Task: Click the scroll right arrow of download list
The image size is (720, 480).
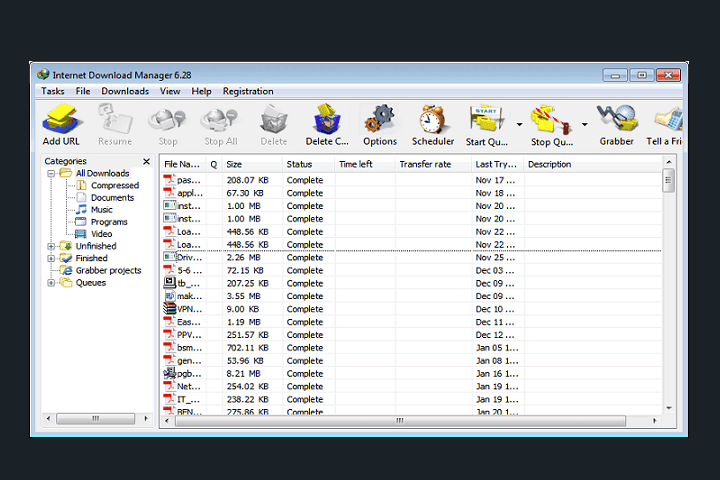Action: (654, 421)
